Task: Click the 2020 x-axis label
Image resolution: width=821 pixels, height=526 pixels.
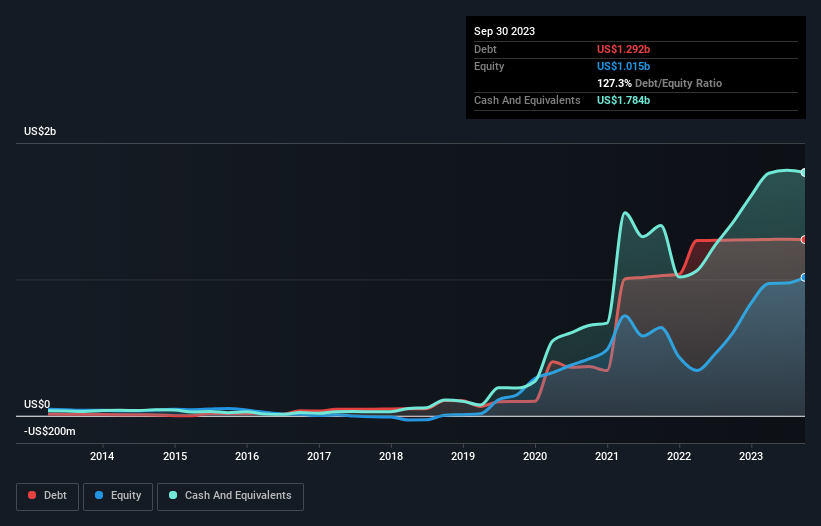Action: pos(535,456)
